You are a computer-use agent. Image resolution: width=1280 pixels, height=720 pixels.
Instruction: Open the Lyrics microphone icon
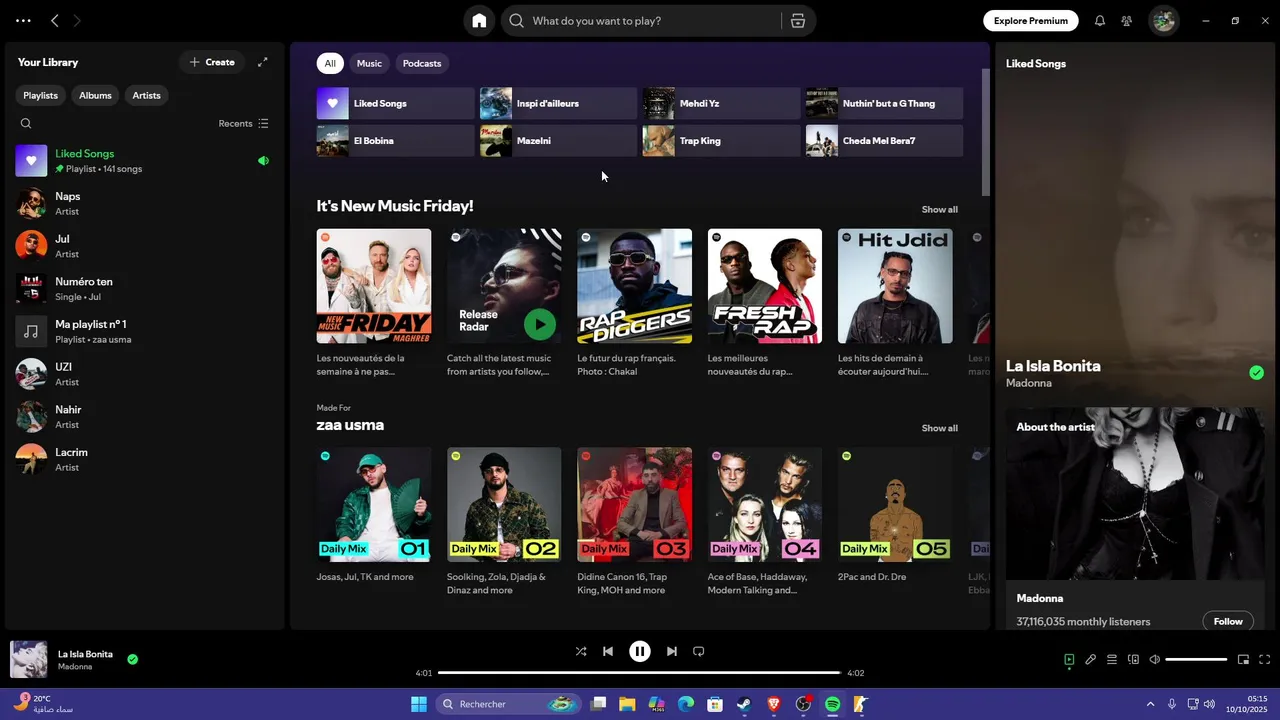click(x=1091, y=660)
